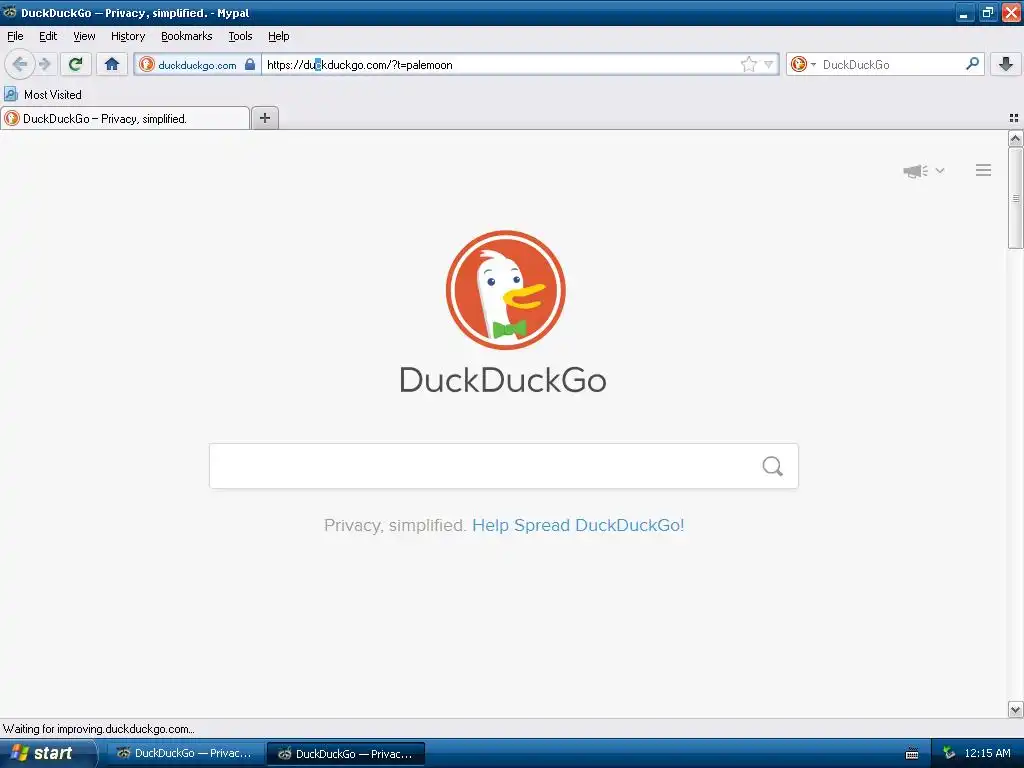Open the Bookmarks menu
Image resolution: width=1024 pixels, height=768 pixels.
(187, 37)
